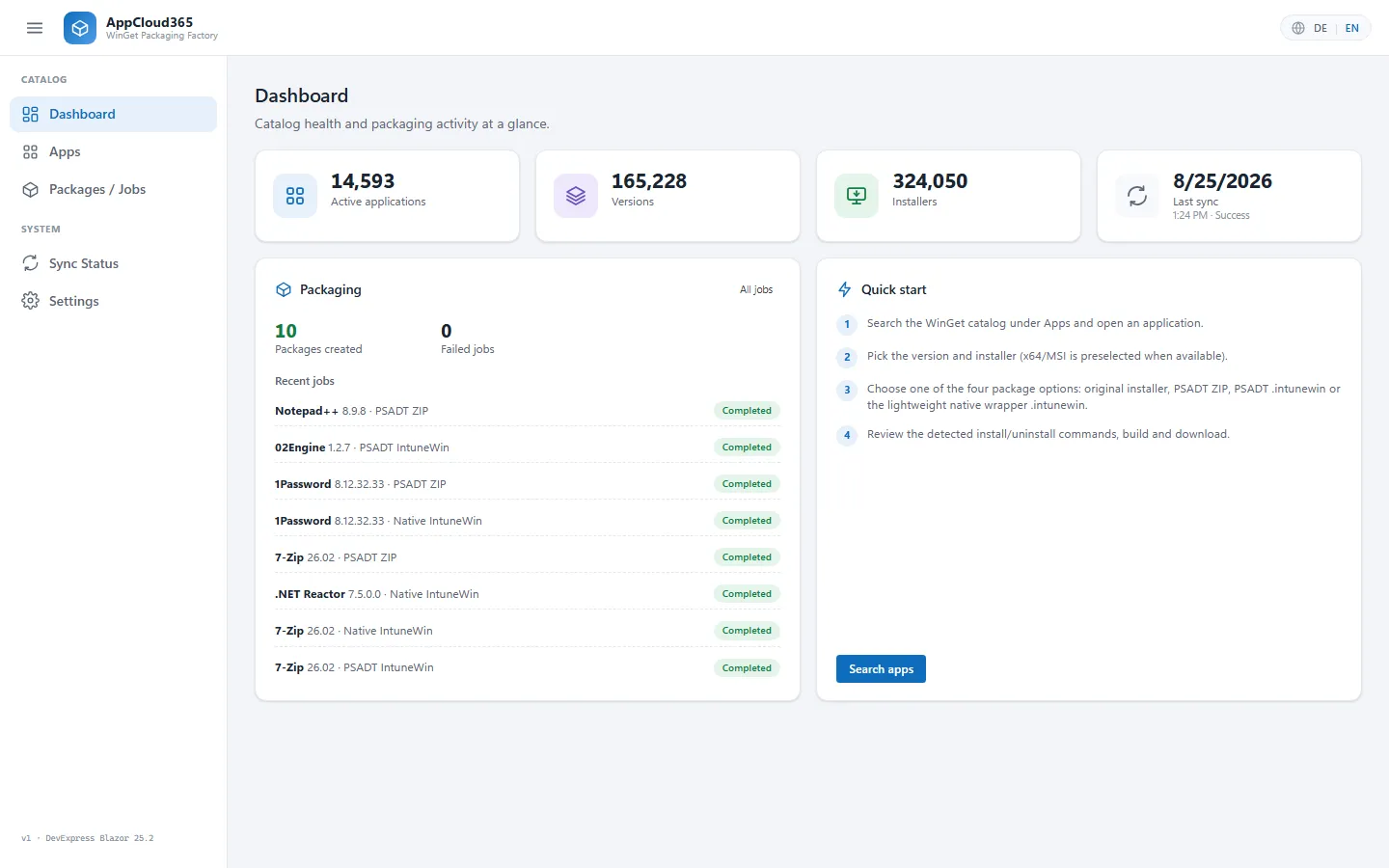Click quick start step 3 number badge
The height and width of the screenshot is (868, 1389).
click(x=847, y=390)
